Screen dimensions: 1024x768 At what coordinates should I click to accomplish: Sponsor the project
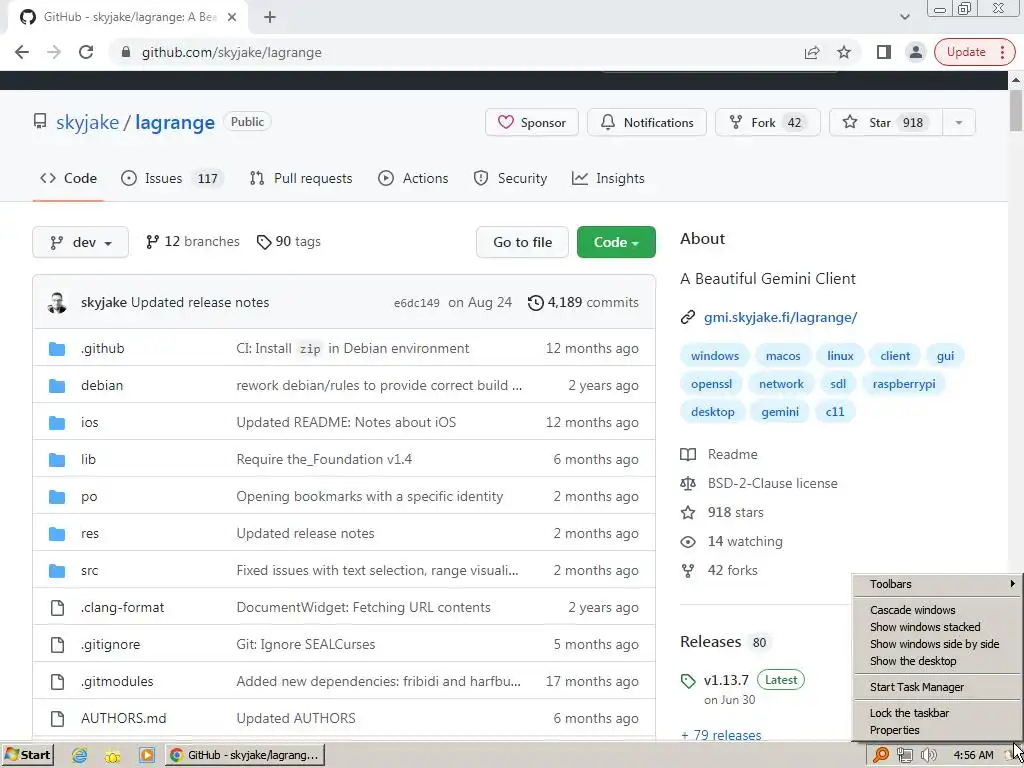532,122
